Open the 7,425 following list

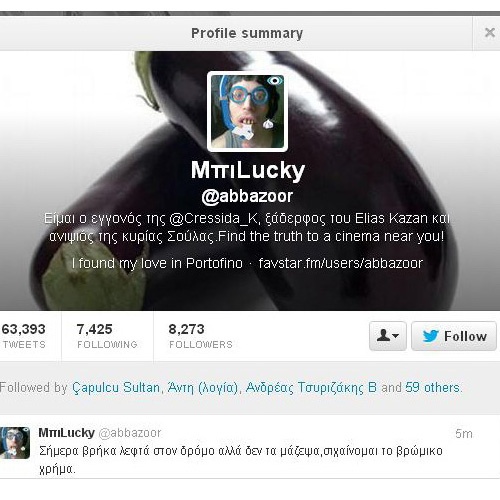pos(107,336)
